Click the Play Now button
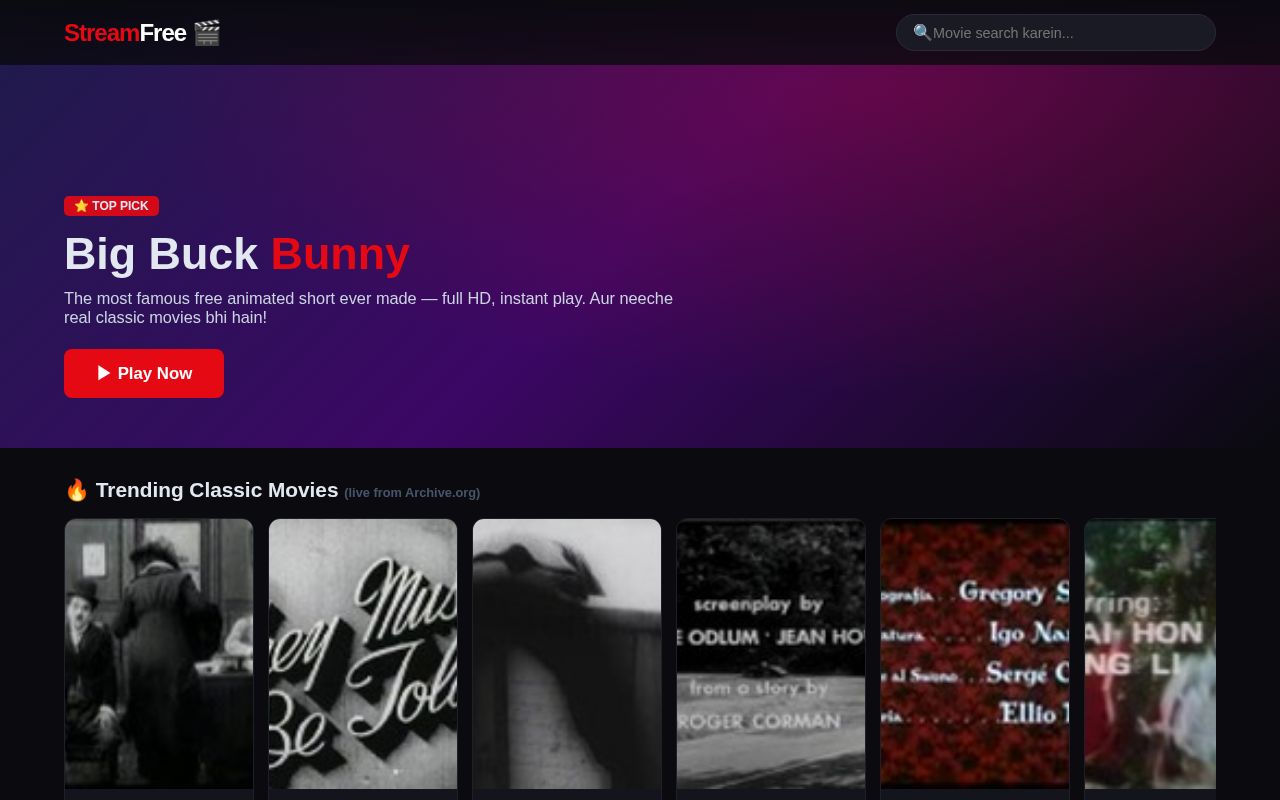 (x=144, y=373)
